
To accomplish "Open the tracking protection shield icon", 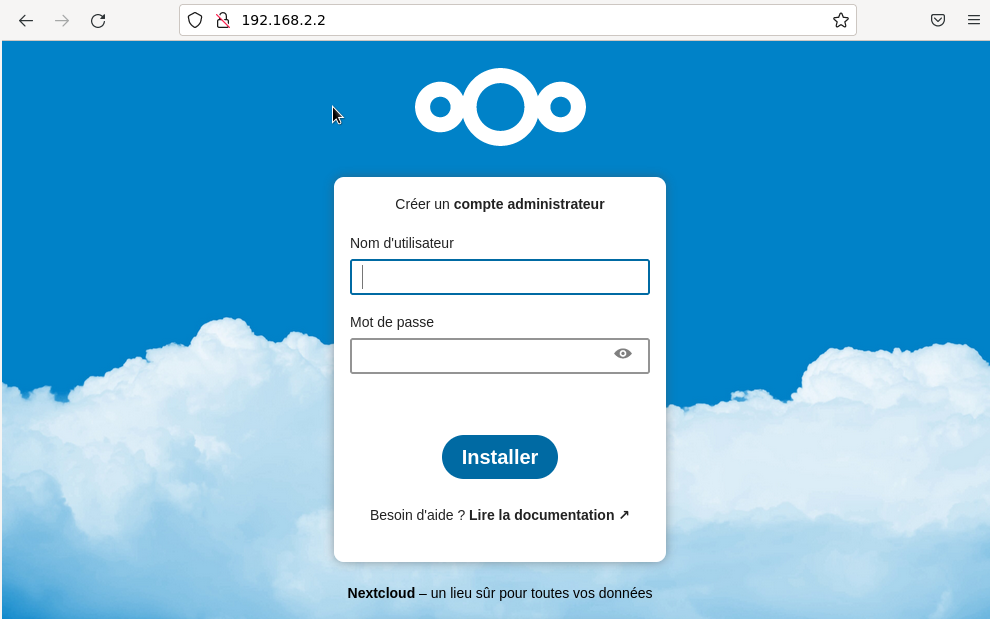I will (195, 20).
